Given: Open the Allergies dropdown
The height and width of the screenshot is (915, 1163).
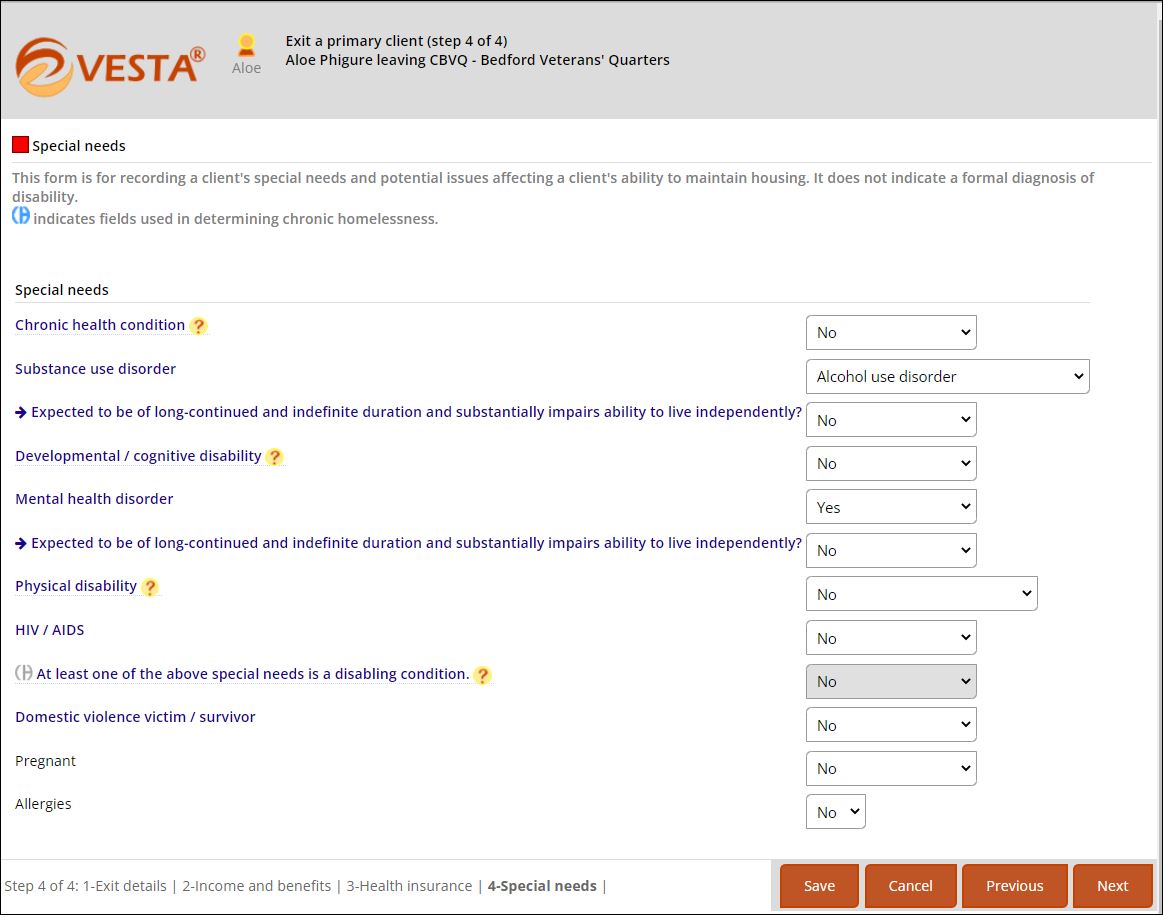Looking at the screenshot, I should point(835,812).
